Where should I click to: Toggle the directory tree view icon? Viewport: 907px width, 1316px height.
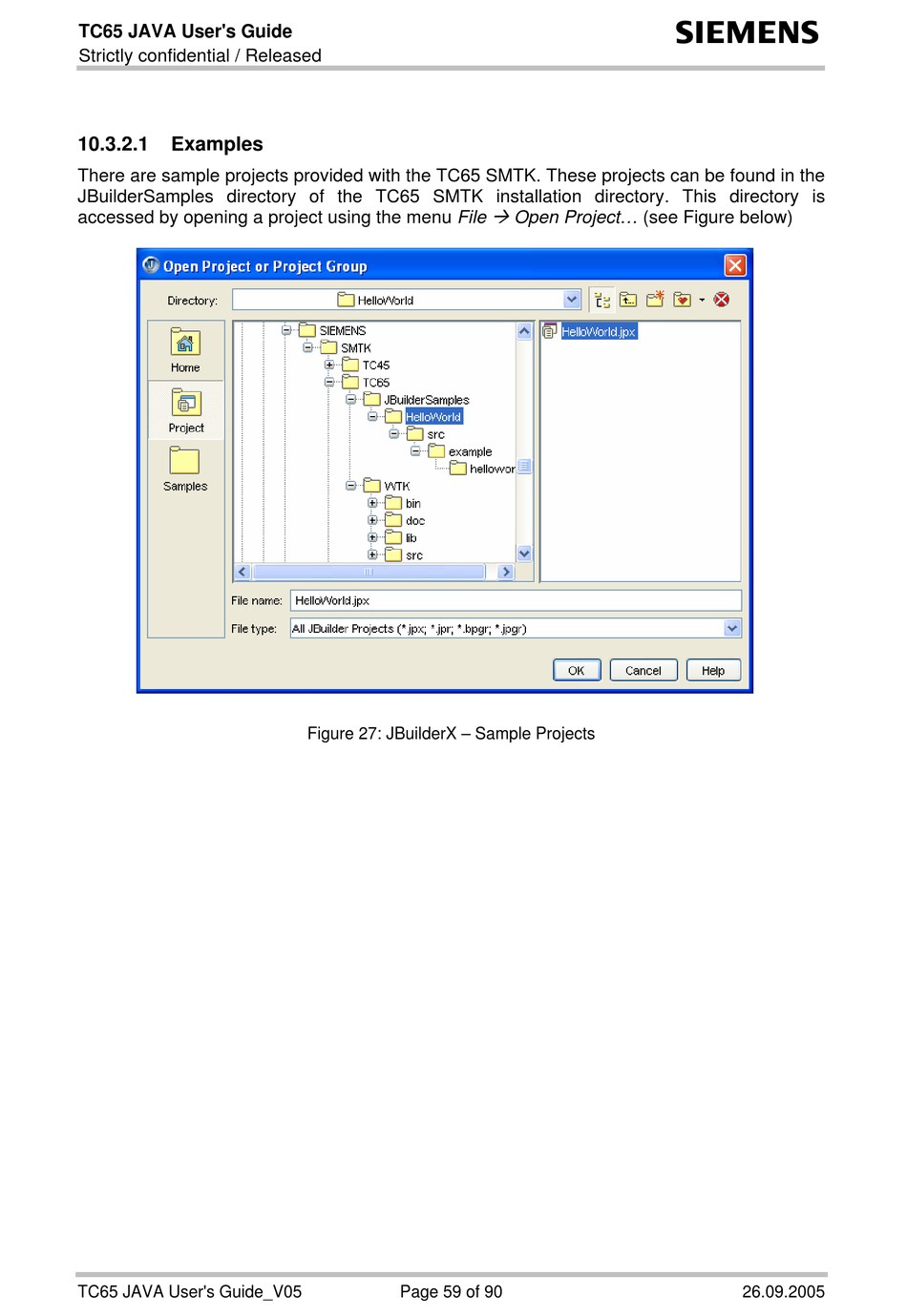click(602, 301)
